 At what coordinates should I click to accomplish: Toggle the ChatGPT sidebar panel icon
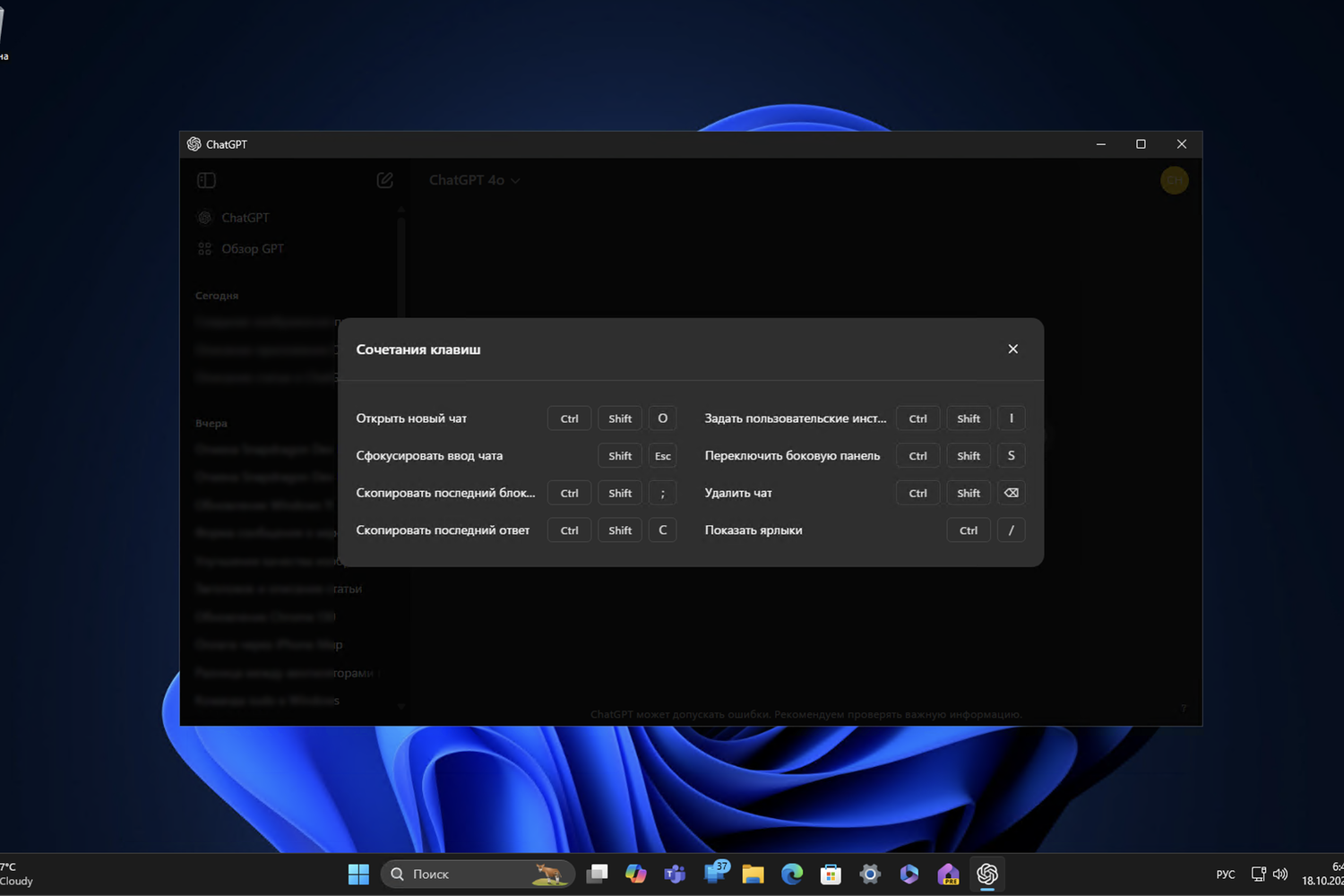206,180
